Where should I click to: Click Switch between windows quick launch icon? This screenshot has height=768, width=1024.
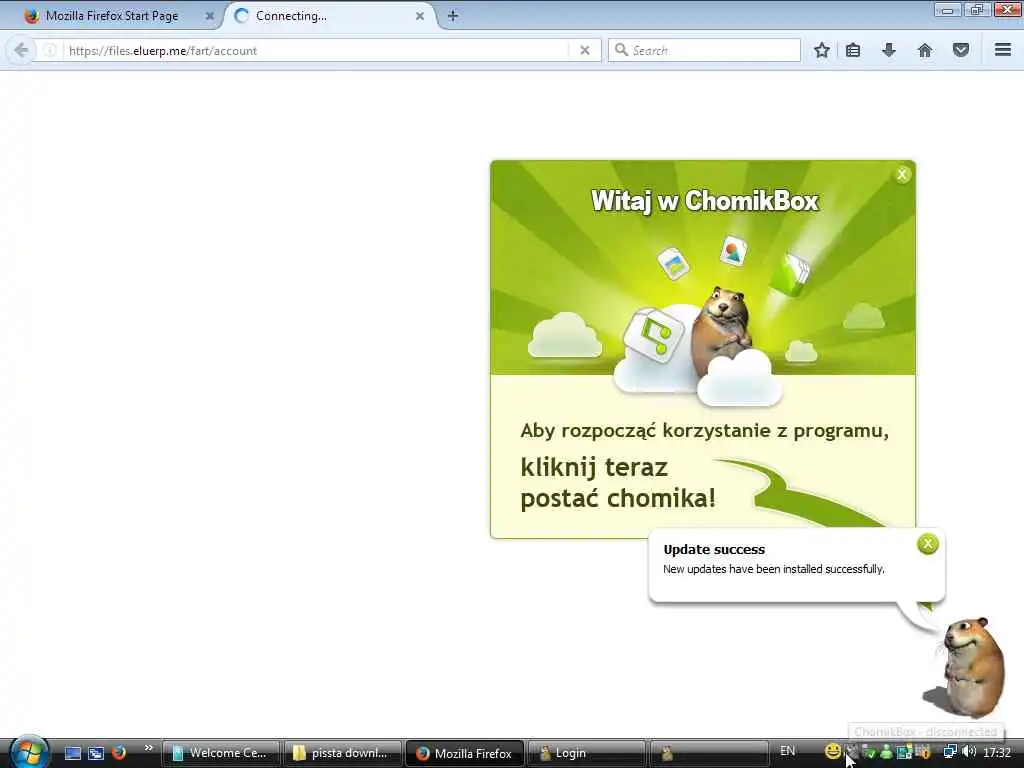pyautogui.click(x=96, y=753)
